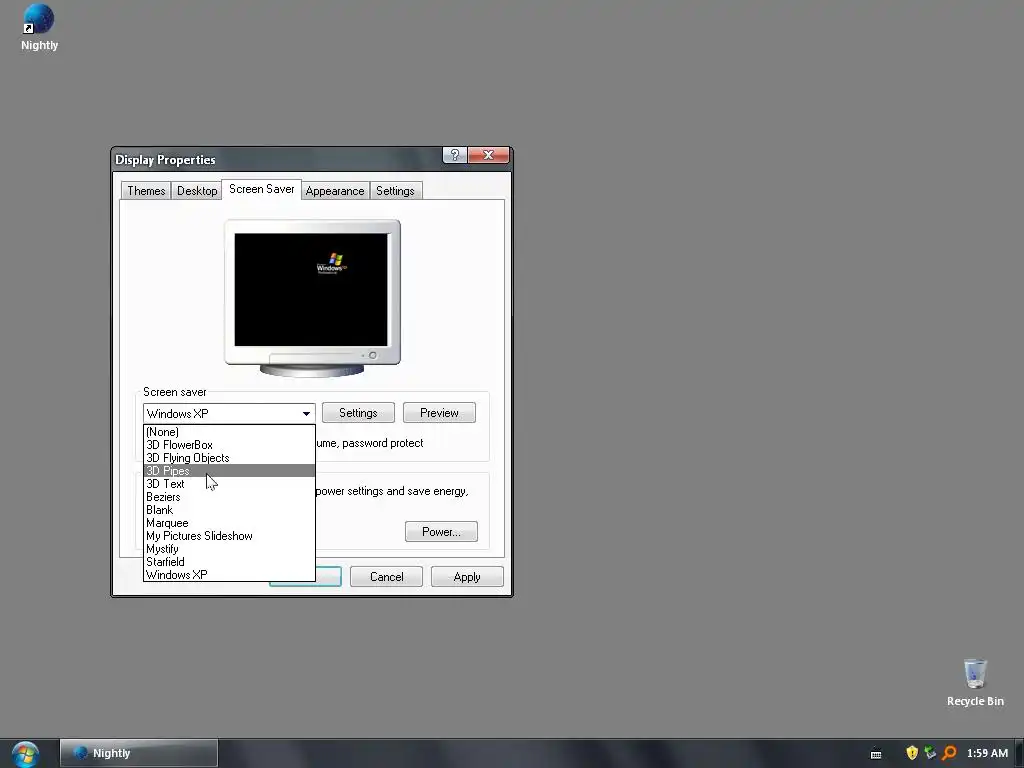Choose Windows XP list entry at bottom
The height and width of the screenshot is (768, 1024).
point(229,575)
